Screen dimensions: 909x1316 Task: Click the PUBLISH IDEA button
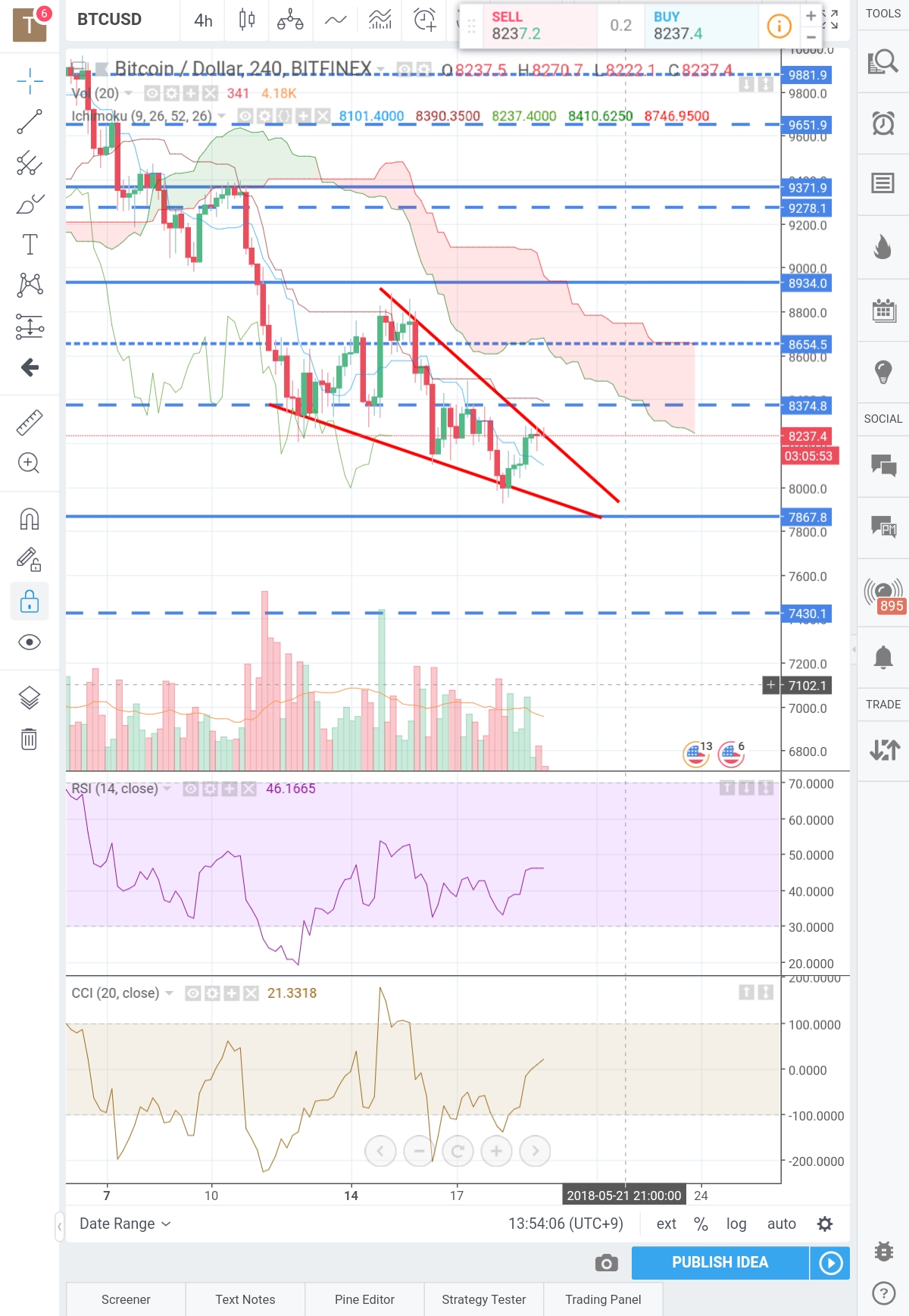click(x=720, y=1262)
